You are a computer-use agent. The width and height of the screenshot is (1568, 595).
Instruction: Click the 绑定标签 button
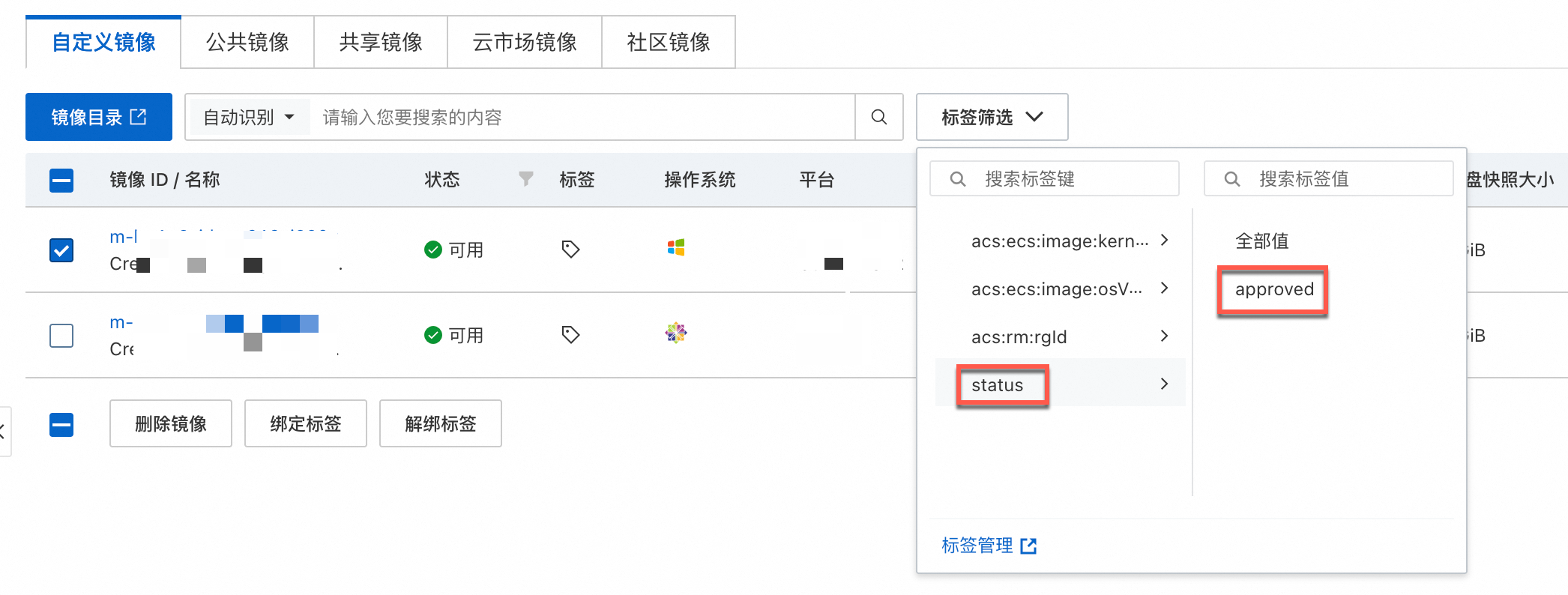306,423
